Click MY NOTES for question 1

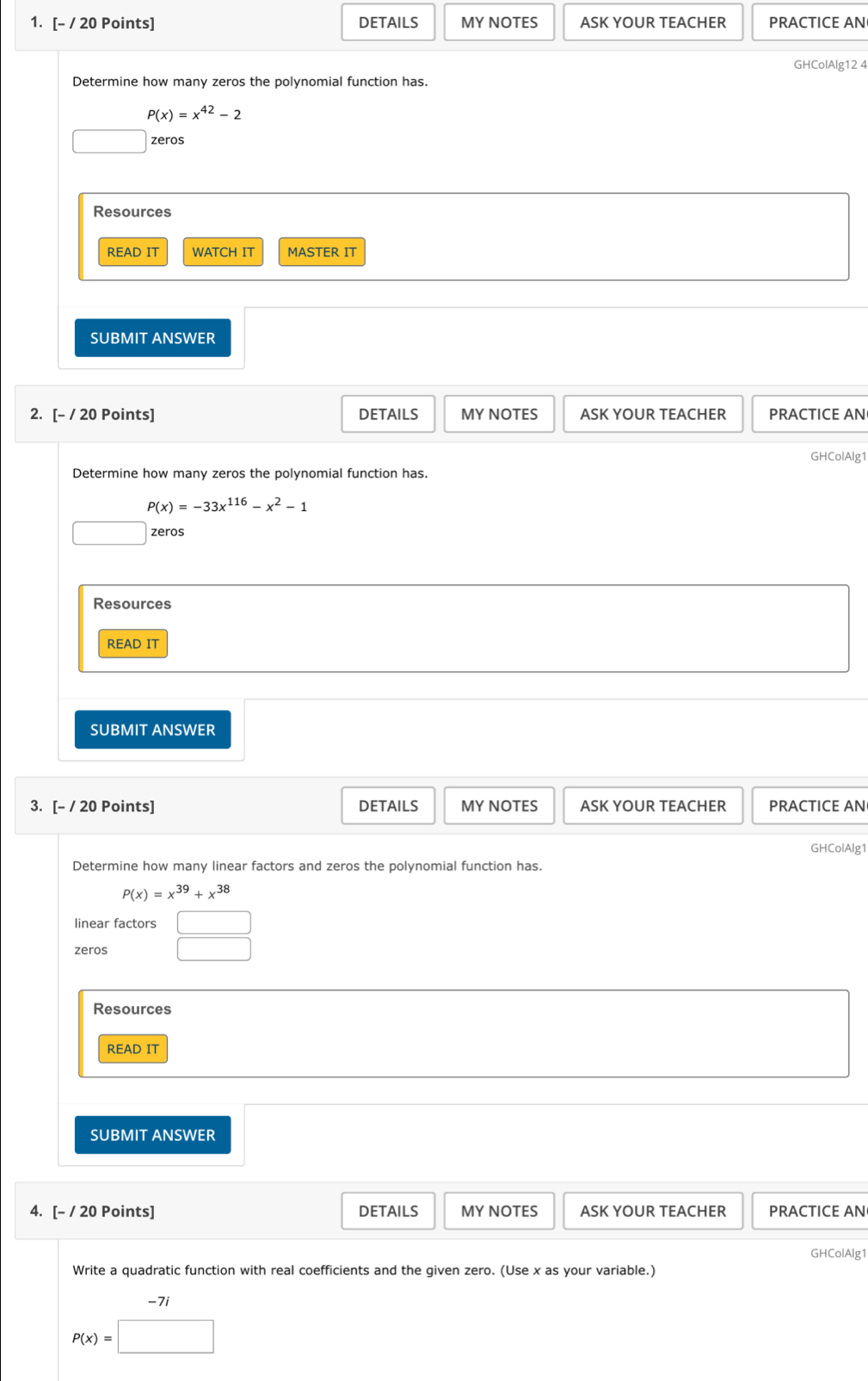click(498, 22)
